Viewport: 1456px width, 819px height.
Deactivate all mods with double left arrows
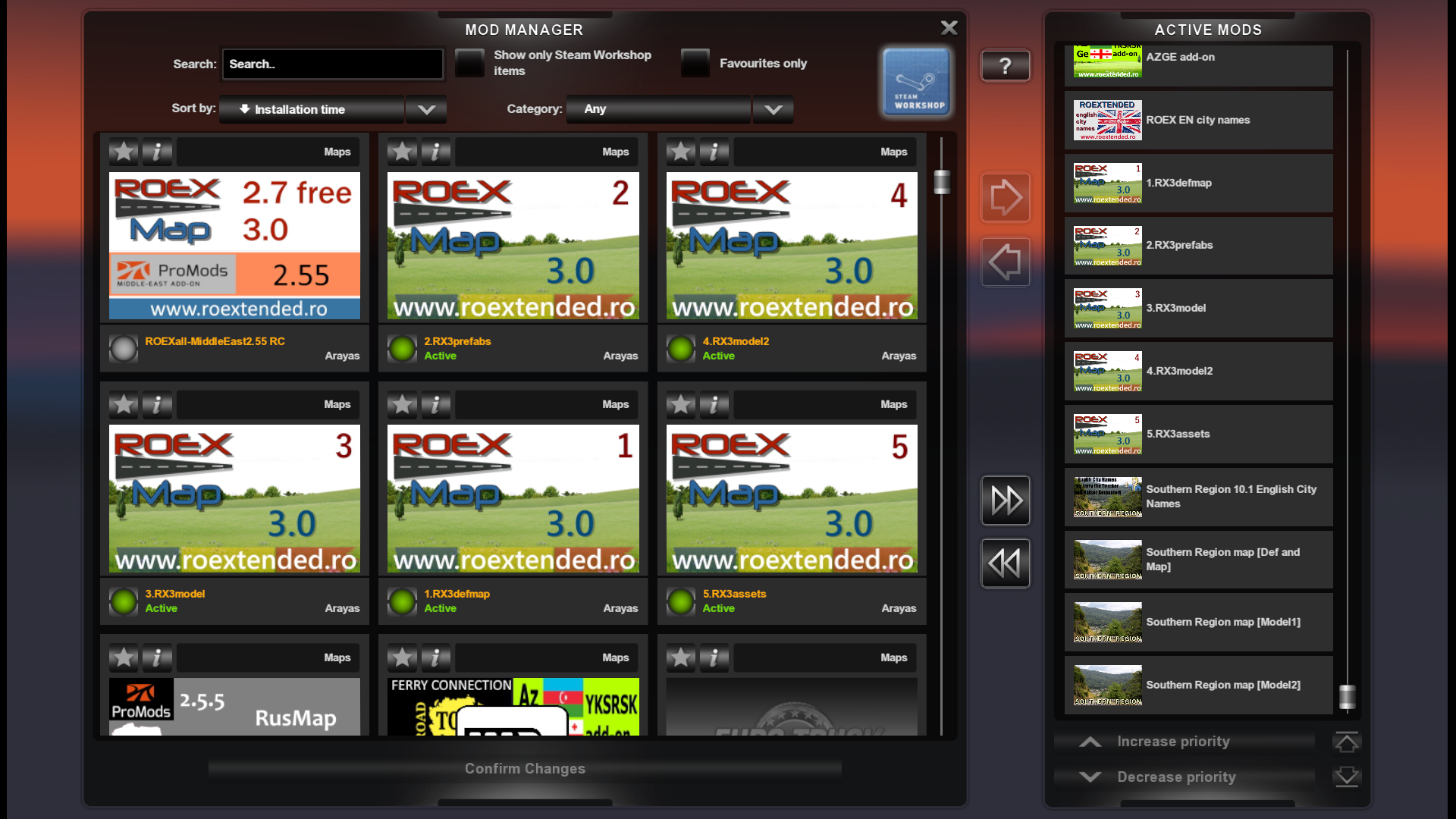(x=1005, y=563)
